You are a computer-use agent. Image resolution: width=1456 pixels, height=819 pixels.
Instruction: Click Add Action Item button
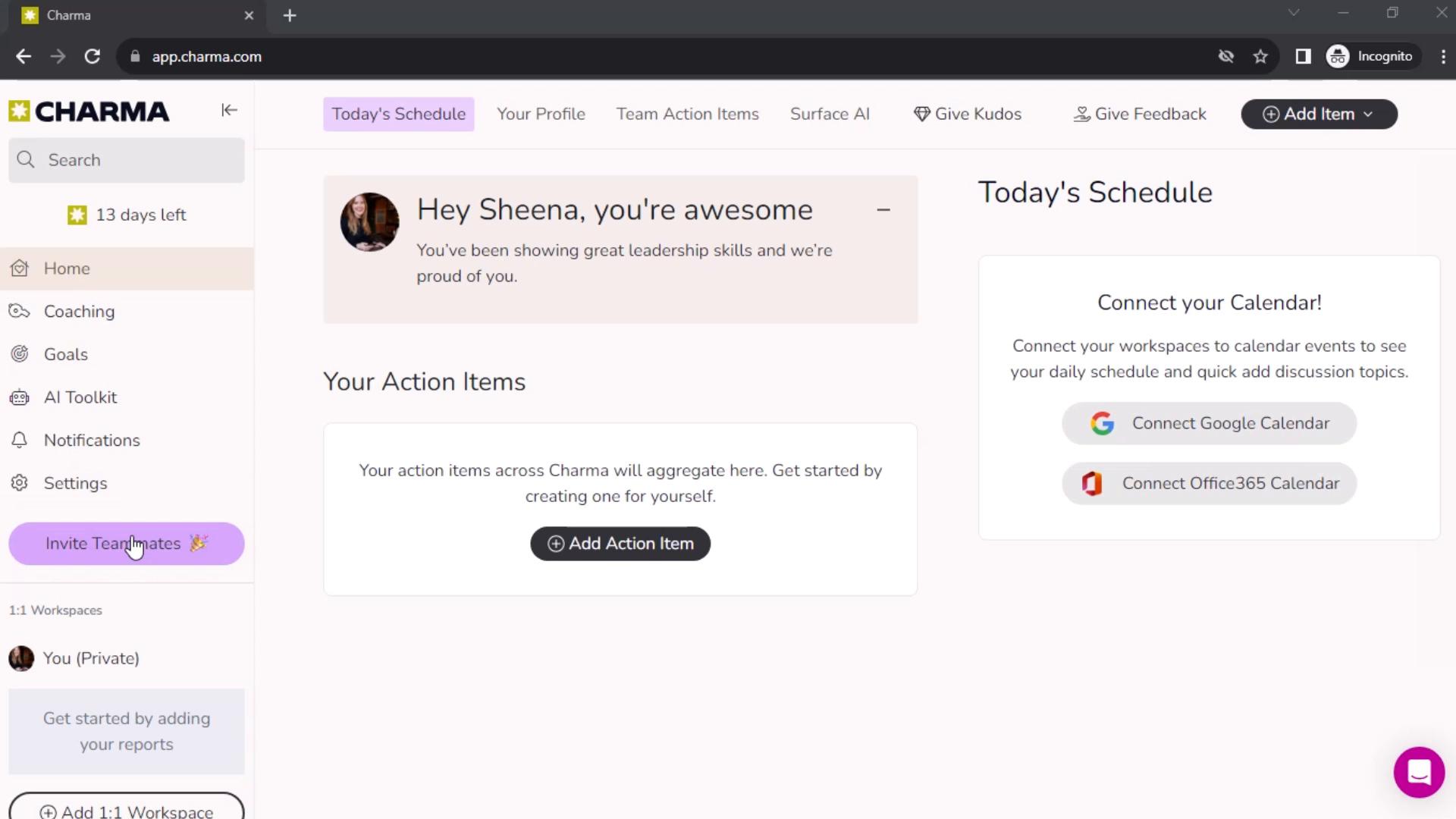point(620,543)
